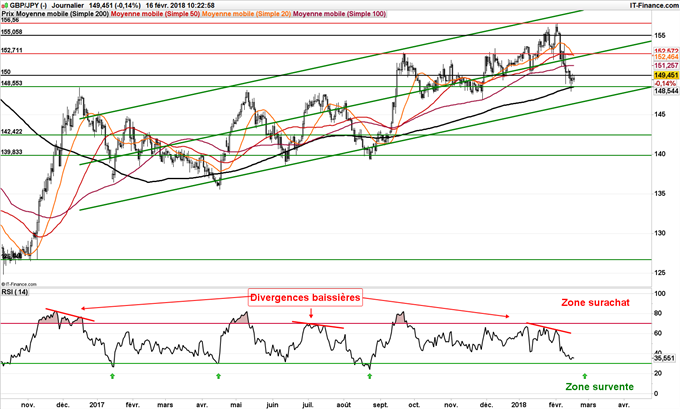Image resolution: width=680 pixels, height=409 pixels.
Task: Click the red -0,14% change tag
Action: pos(665,83)
